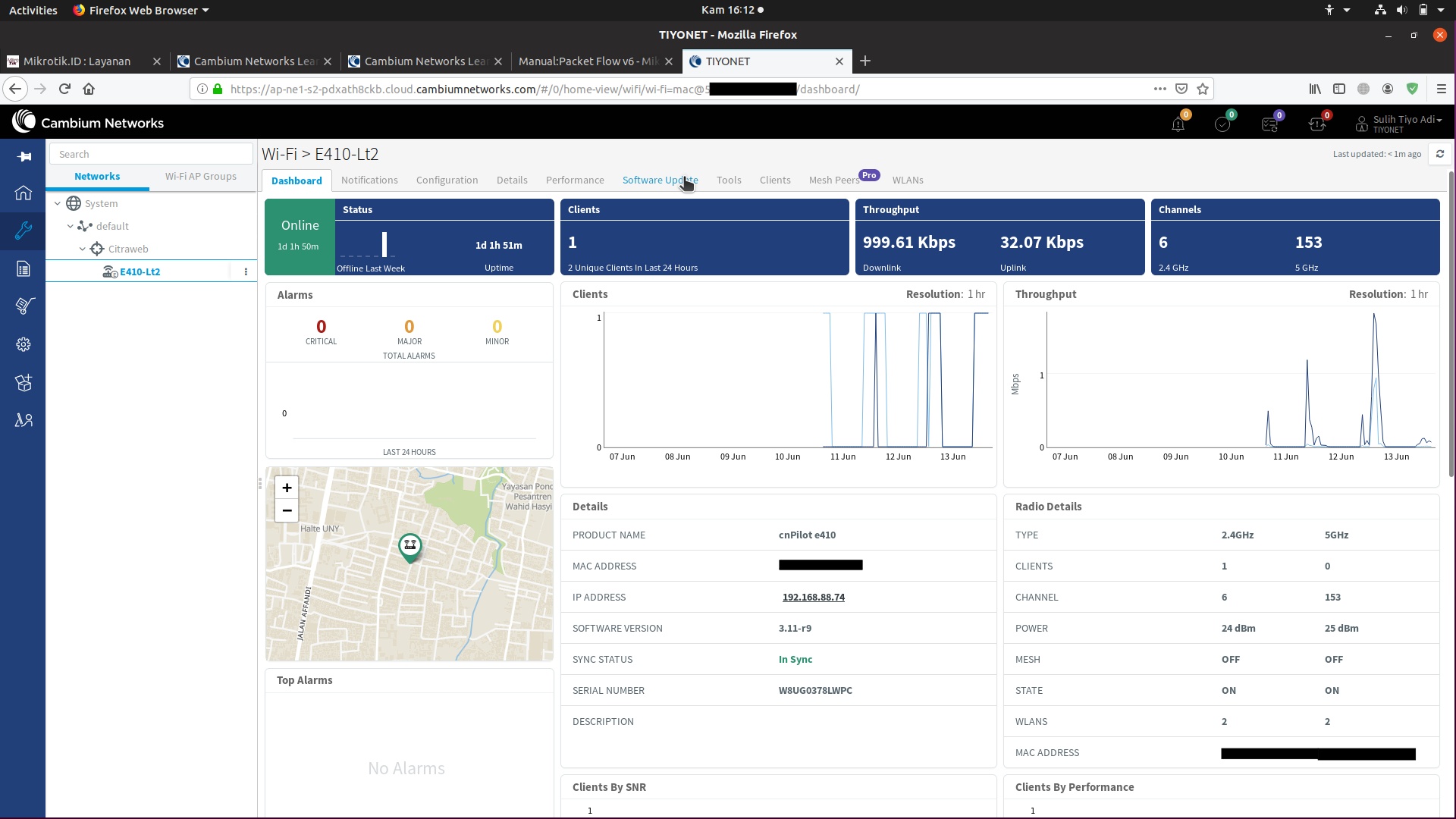The height and width of the screenshot is (819, 1456).
Task: Click the In Sync status value
Action: [795, 659]
